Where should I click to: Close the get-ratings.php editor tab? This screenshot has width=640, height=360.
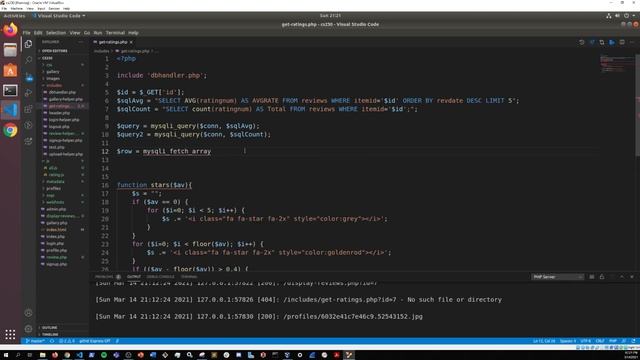click(x=131, y=42)
